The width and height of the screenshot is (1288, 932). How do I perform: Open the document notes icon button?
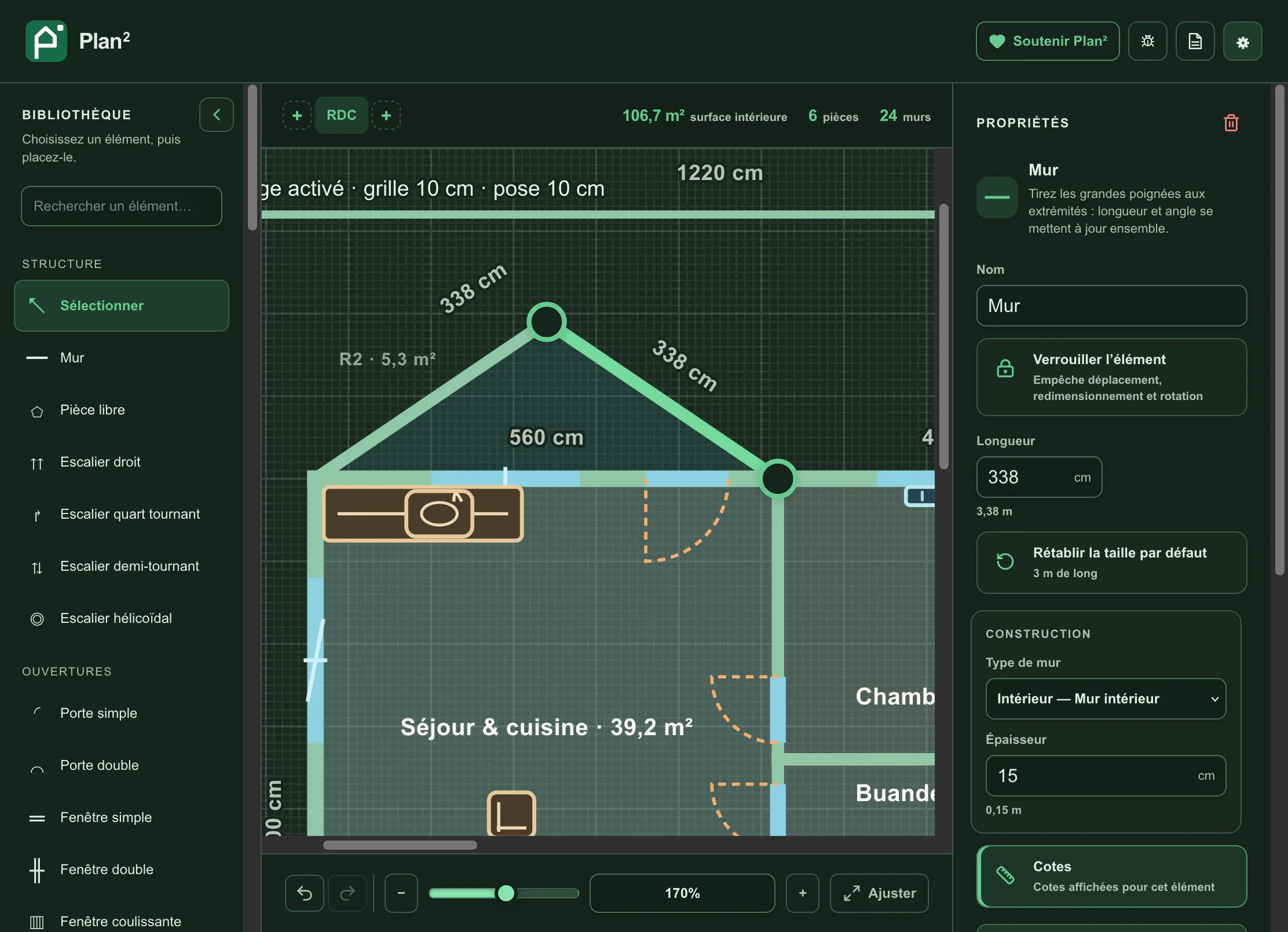1195,41
